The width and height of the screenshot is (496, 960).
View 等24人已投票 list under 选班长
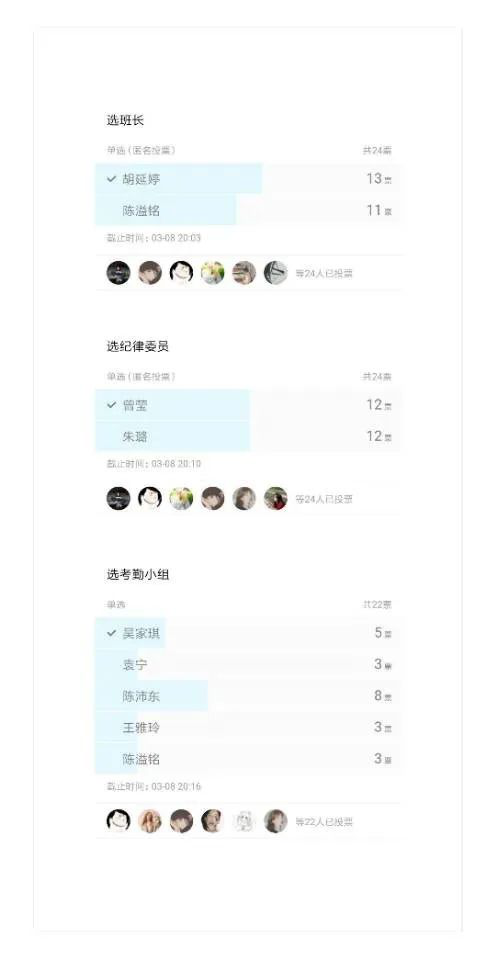point(324,273)
